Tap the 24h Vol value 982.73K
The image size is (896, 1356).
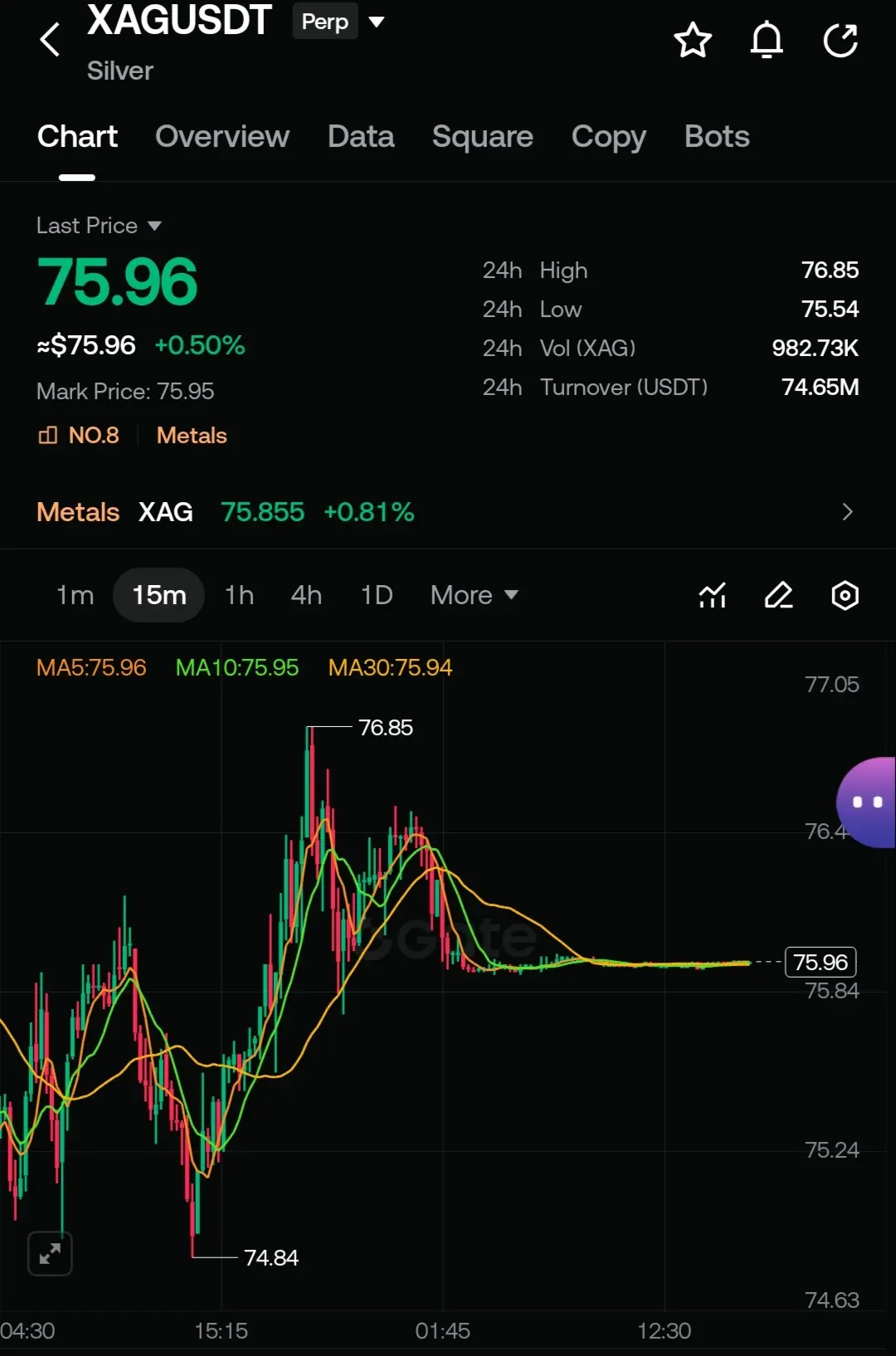pyautogui.click(x=816, y=348)
